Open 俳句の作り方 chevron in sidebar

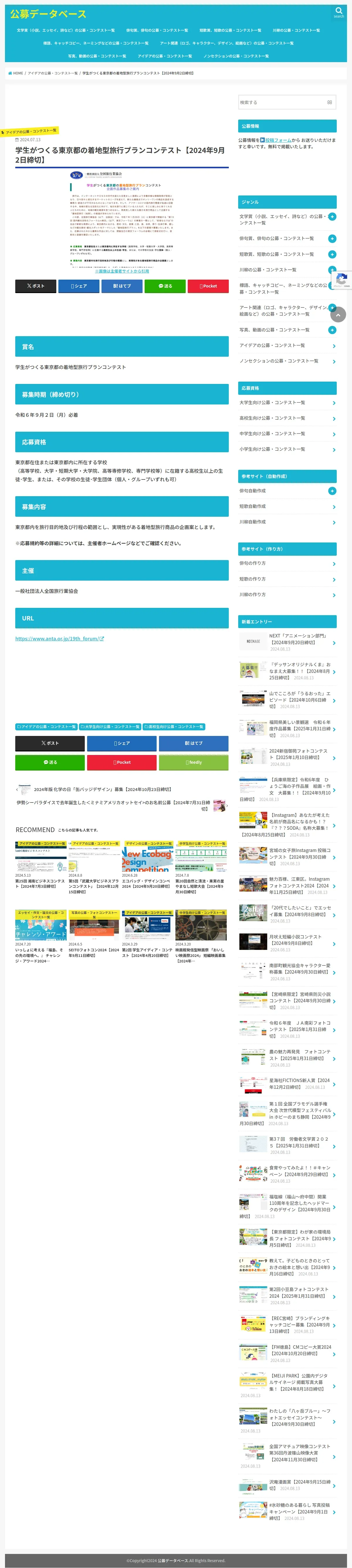click(x=334, y=564)
